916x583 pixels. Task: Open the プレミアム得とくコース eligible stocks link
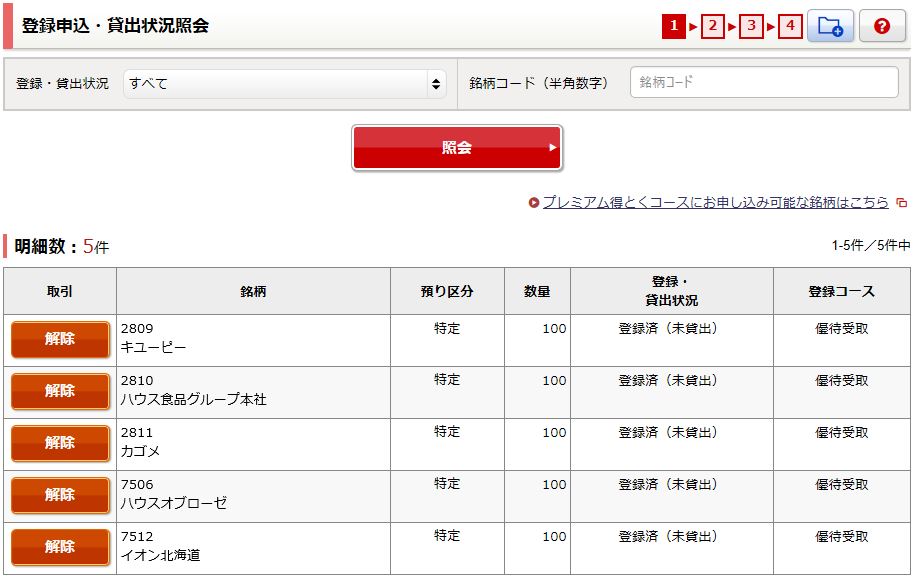[715, 202]
